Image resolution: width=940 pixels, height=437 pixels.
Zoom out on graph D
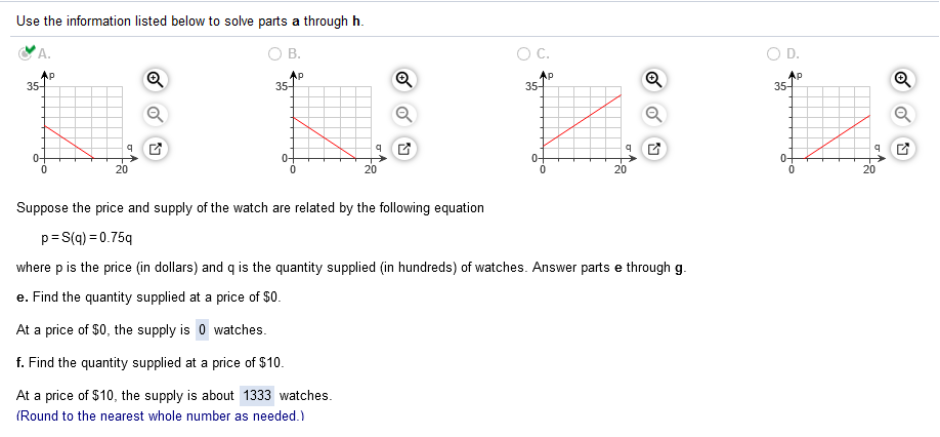pyautogui.click(x=903, y=114)
